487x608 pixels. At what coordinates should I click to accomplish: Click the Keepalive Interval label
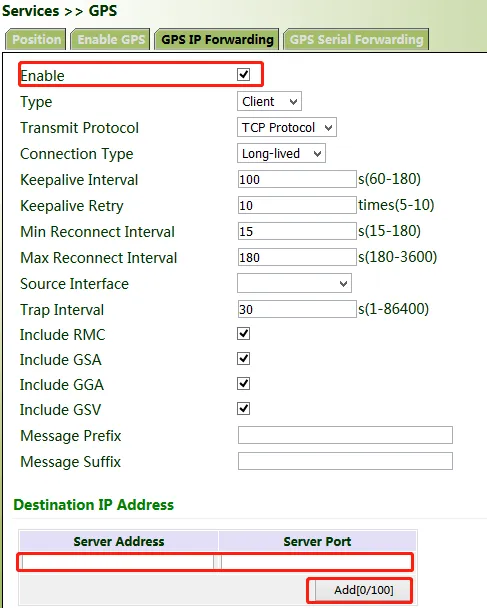click(79, 180)
